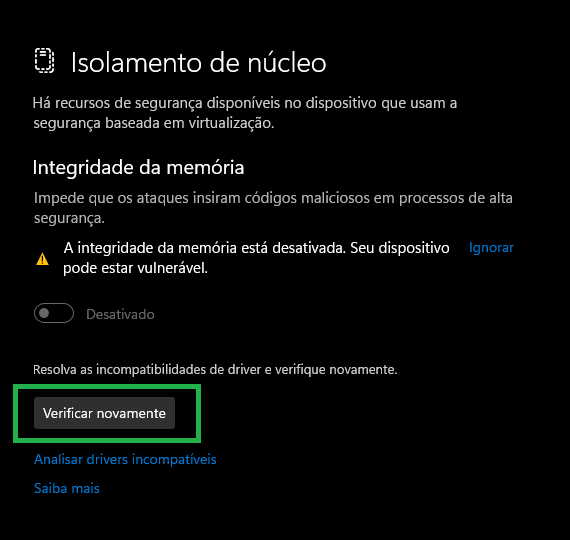Click the yellow warning triangle icon

coord(43,259)
